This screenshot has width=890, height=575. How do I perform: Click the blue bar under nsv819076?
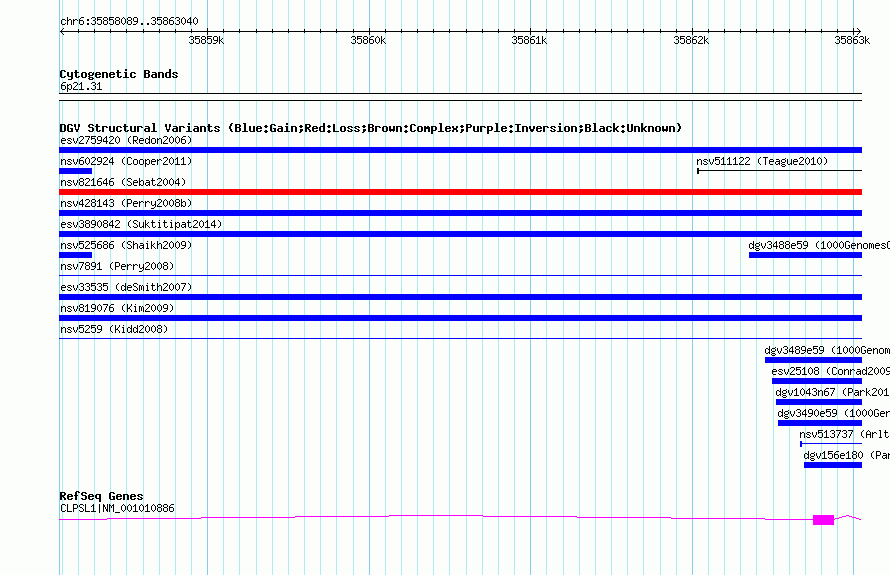(460, 318)
